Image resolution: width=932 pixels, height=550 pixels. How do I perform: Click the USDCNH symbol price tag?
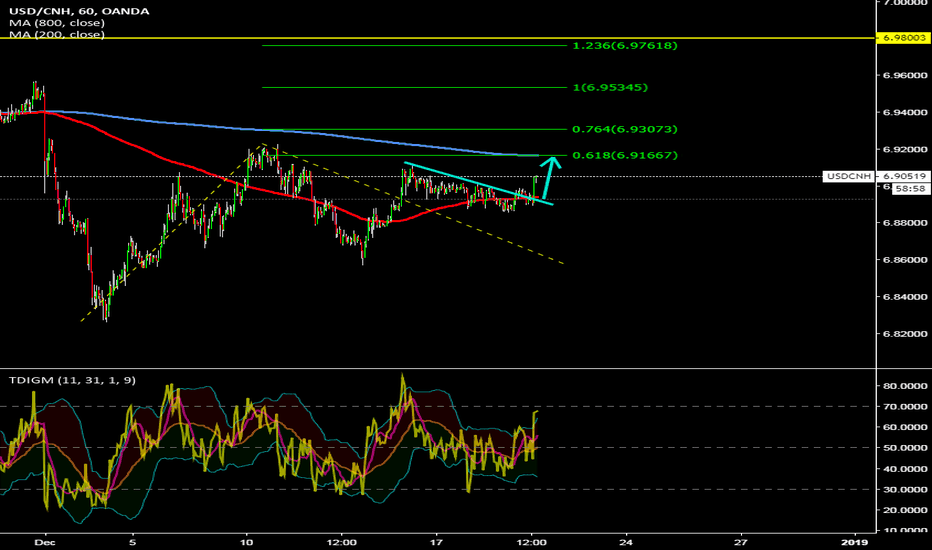849,176
